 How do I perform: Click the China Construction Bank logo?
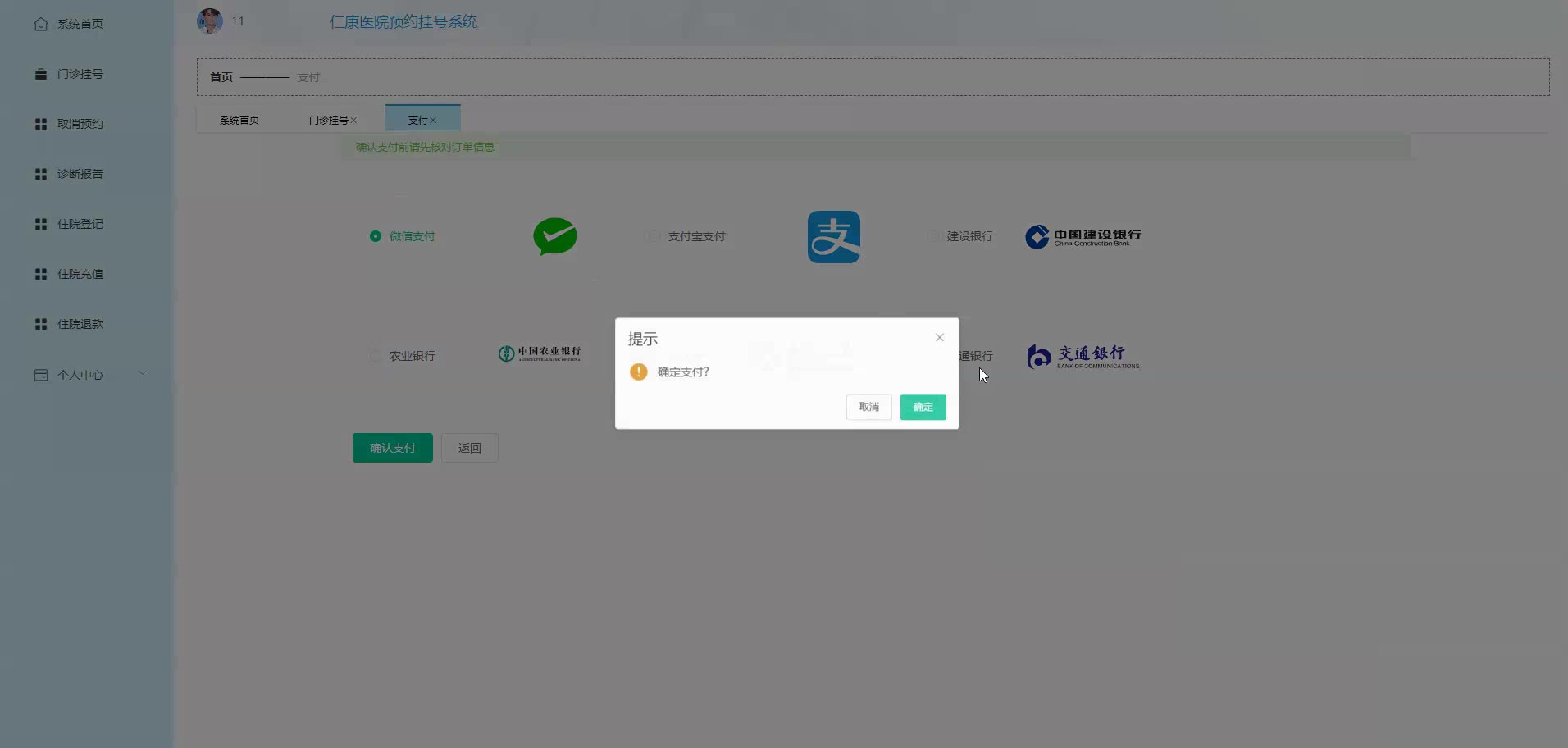[x=1083, y=236]
